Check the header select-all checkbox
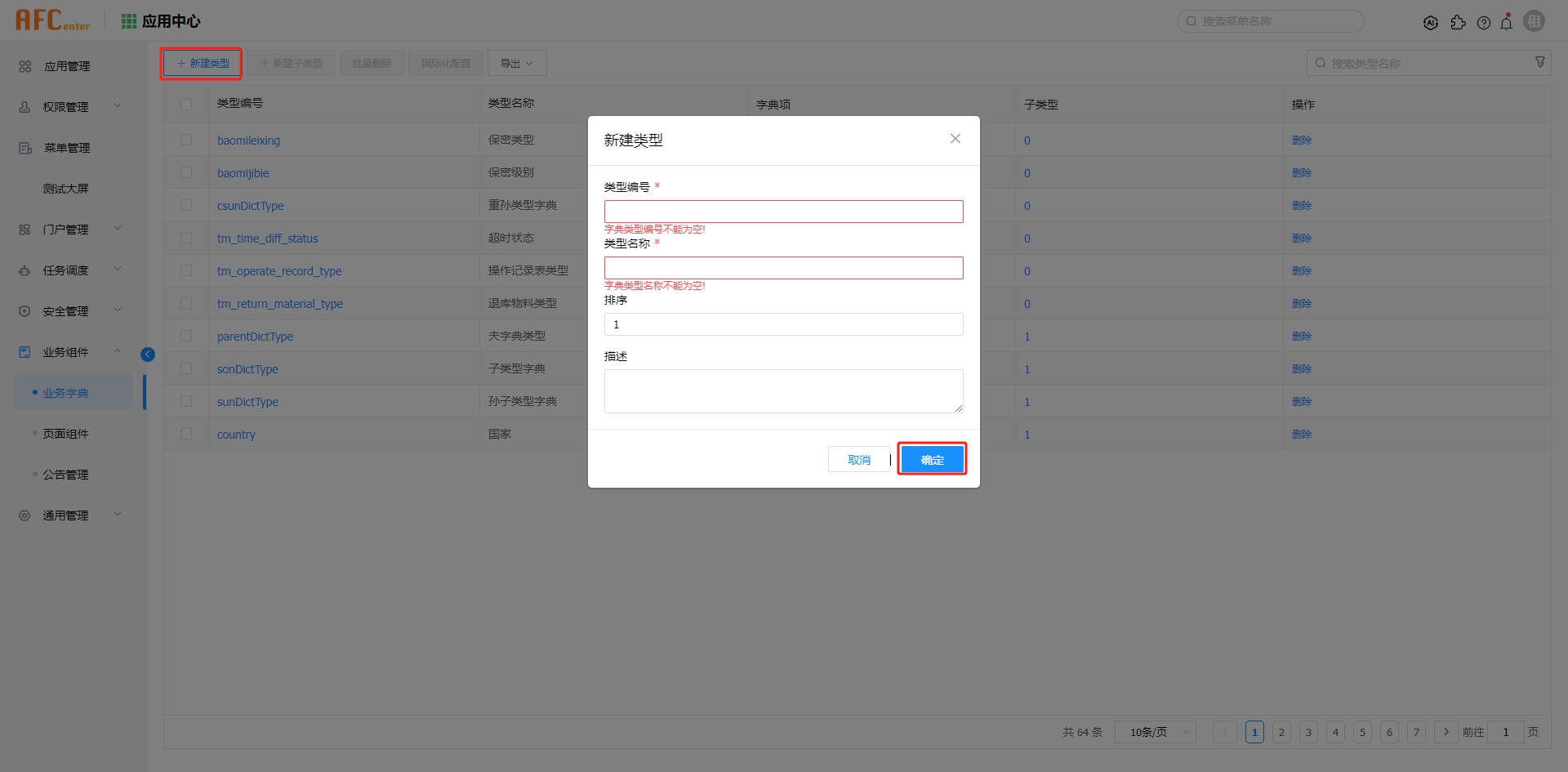The image size is (1568, 772). tap(186, 105)
